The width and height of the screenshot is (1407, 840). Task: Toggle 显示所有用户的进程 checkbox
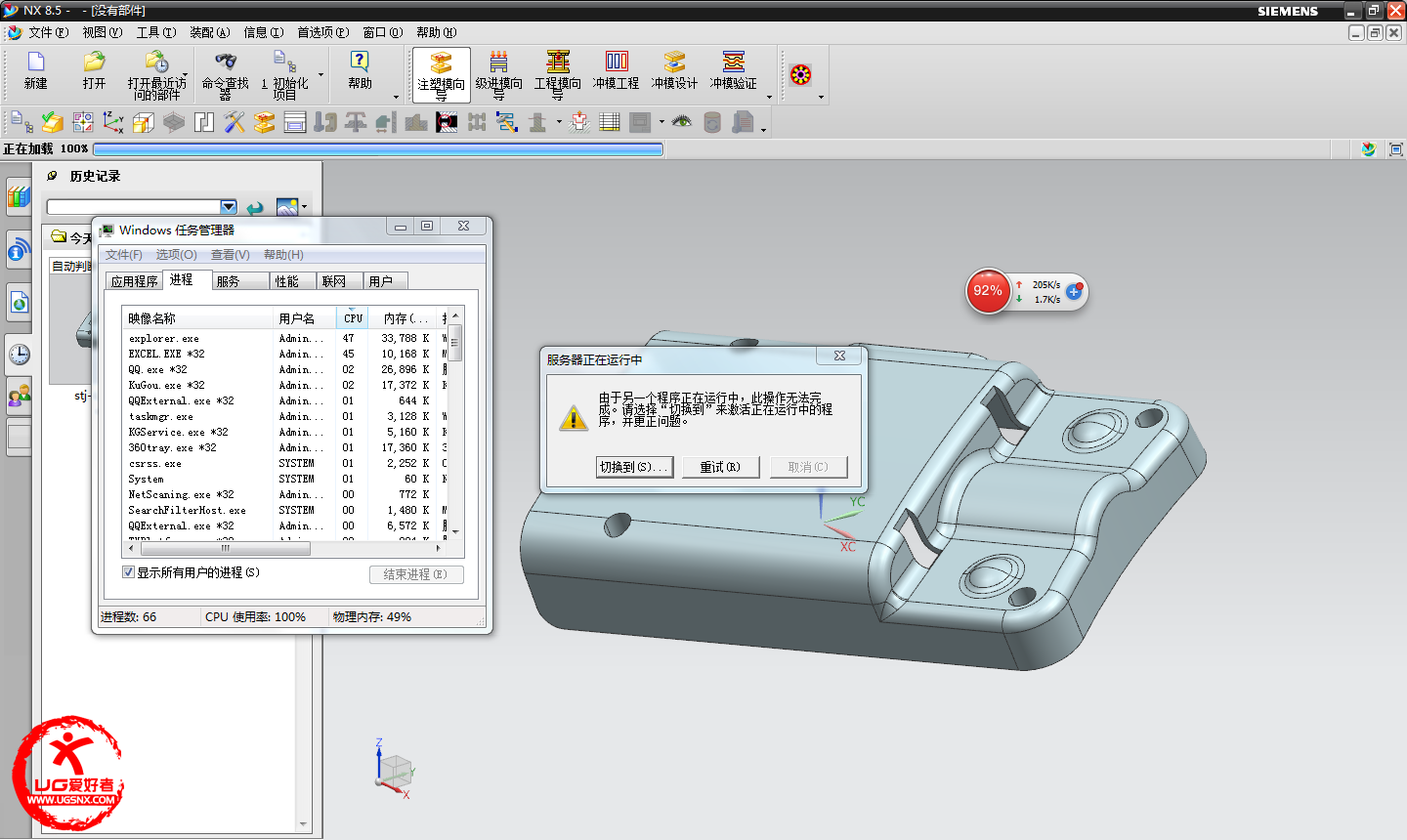point(128,572)
